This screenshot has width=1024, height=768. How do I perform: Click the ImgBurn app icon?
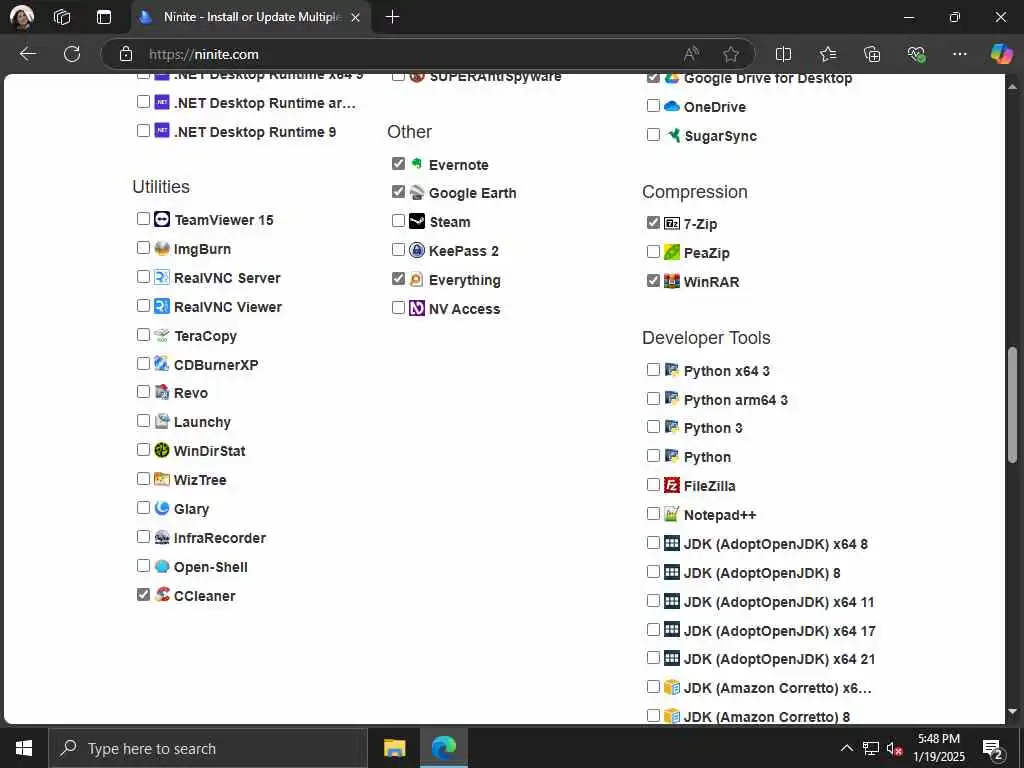pos(162,248)
